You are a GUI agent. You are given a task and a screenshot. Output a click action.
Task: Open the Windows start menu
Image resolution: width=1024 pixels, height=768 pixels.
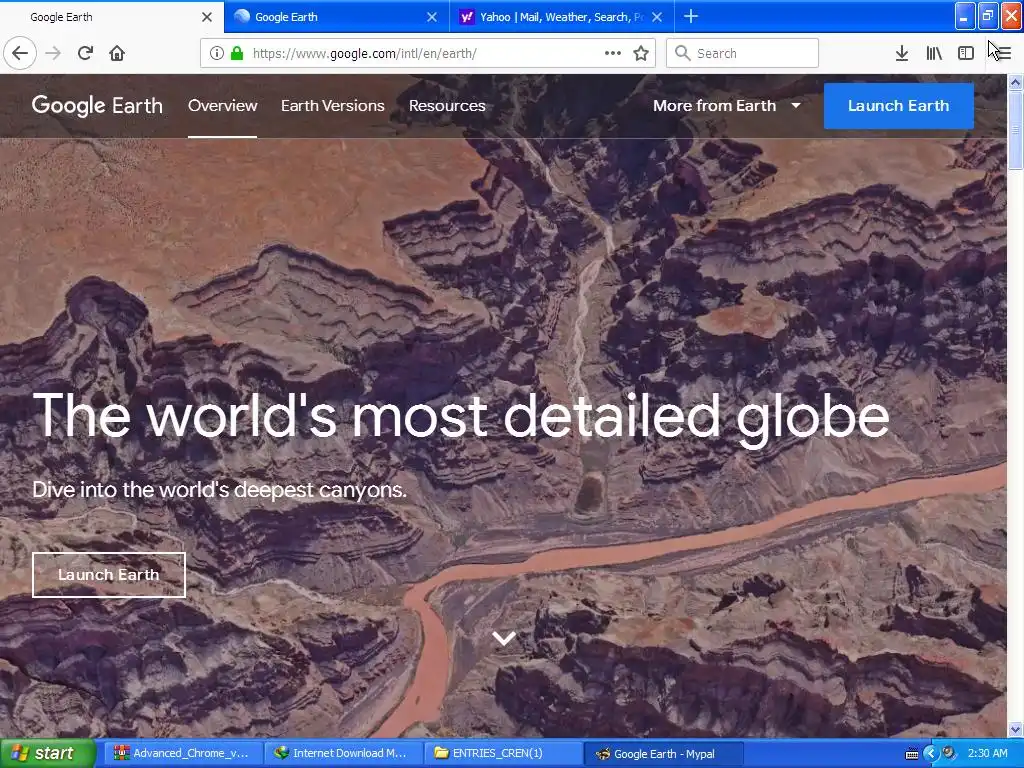click(x=47, y=754)
